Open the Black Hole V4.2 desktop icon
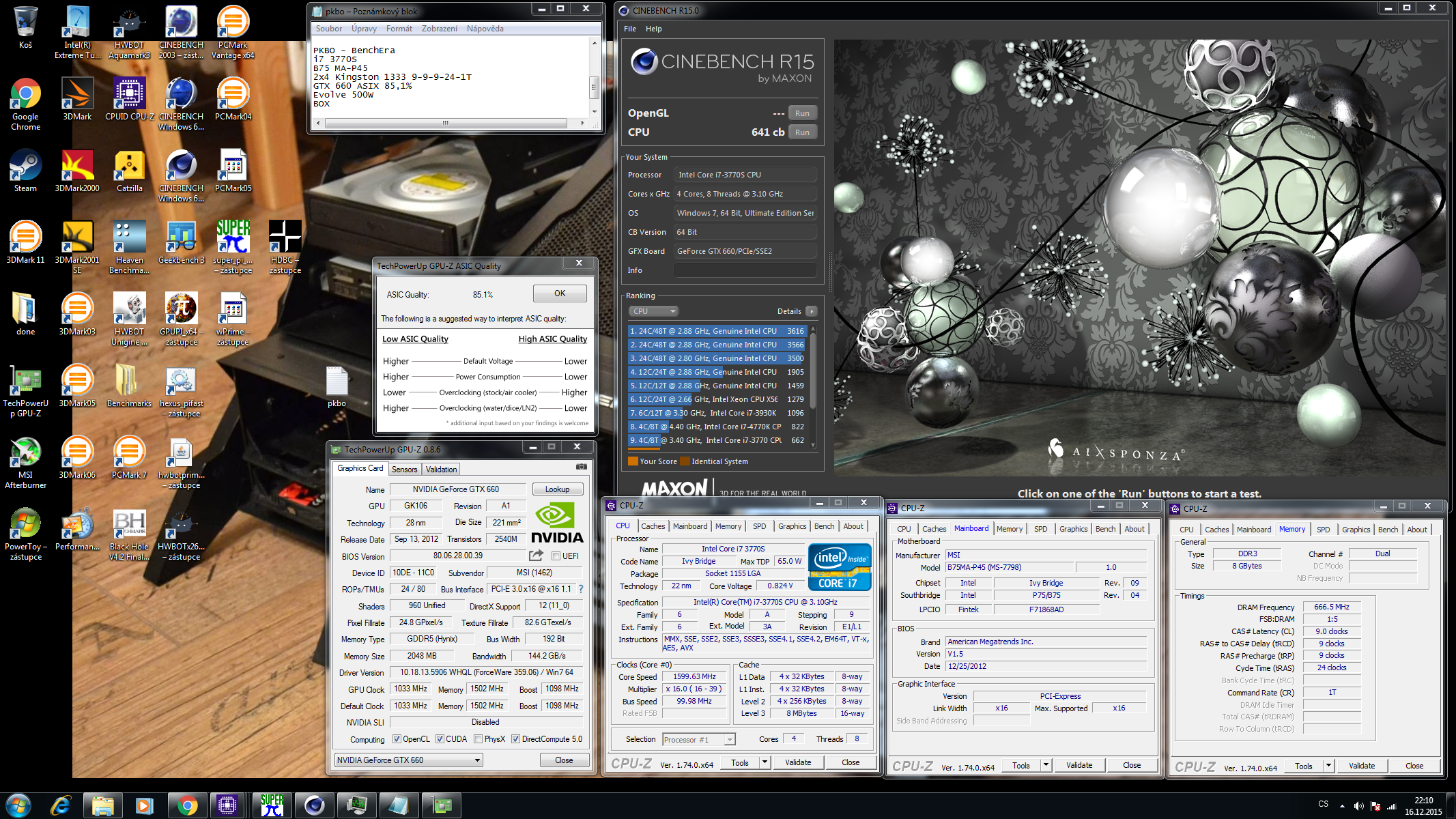The image size is (1456, 819). point(129,534)
